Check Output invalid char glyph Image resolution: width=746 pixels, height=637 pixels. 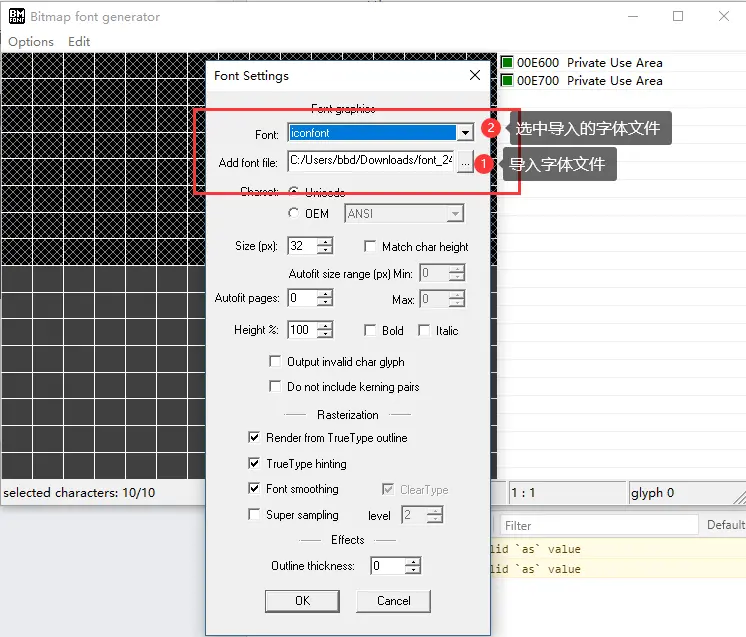click(275, 361)
